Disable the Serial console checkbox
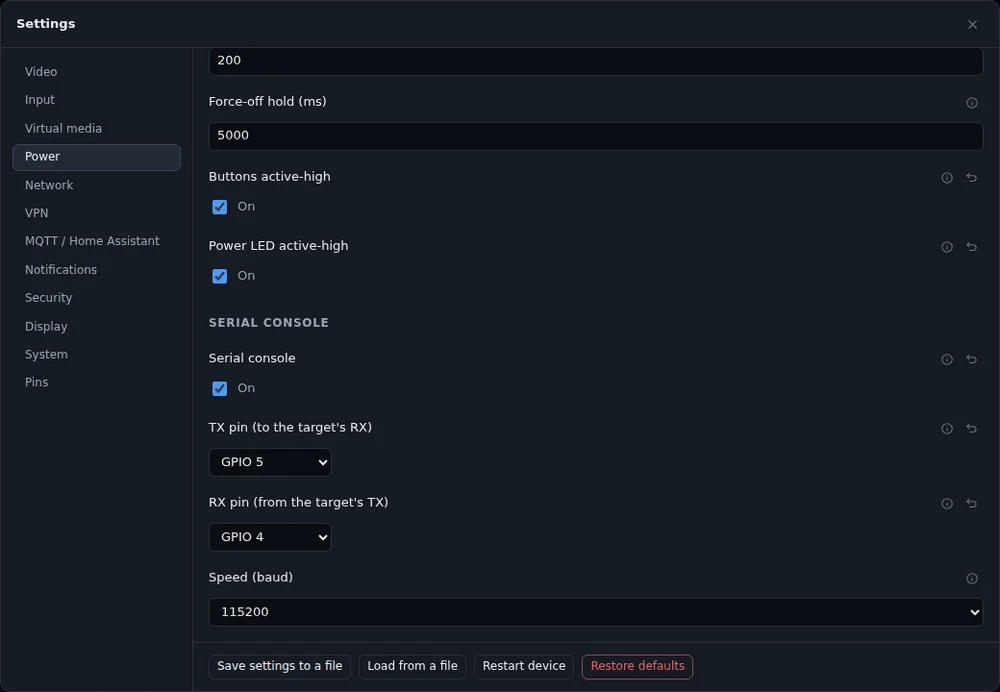Screen dimensions: 1000x692 (x=219, y=388)
